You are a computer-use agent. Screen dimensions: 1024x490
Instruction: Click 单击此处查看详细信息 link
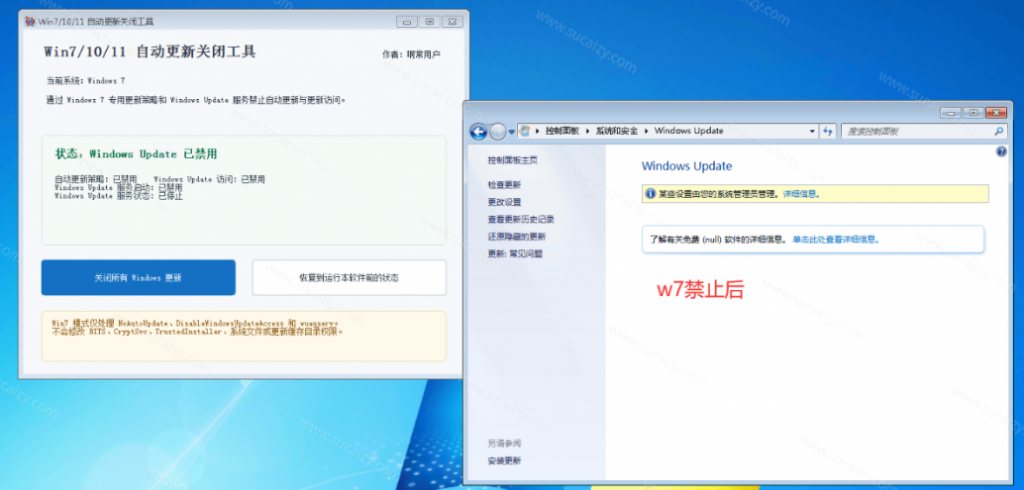point(836,240)
